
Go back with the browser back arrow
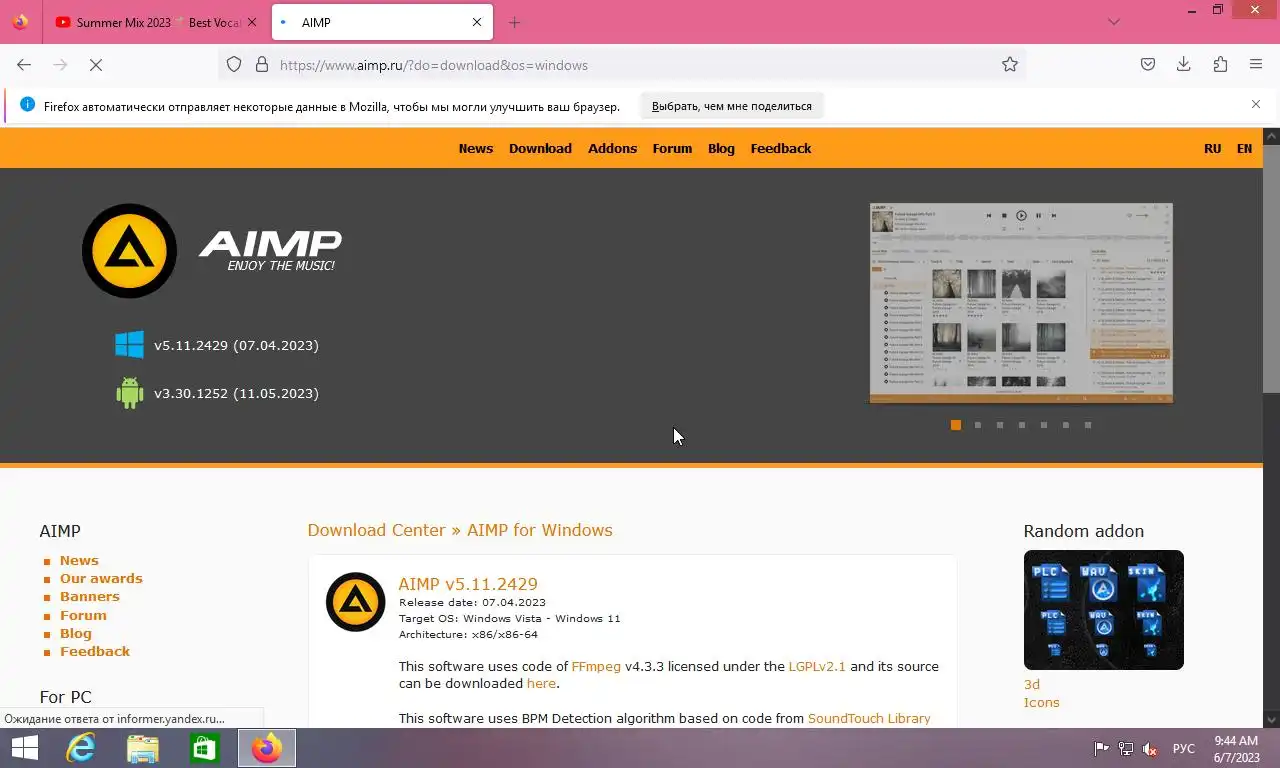24,65
